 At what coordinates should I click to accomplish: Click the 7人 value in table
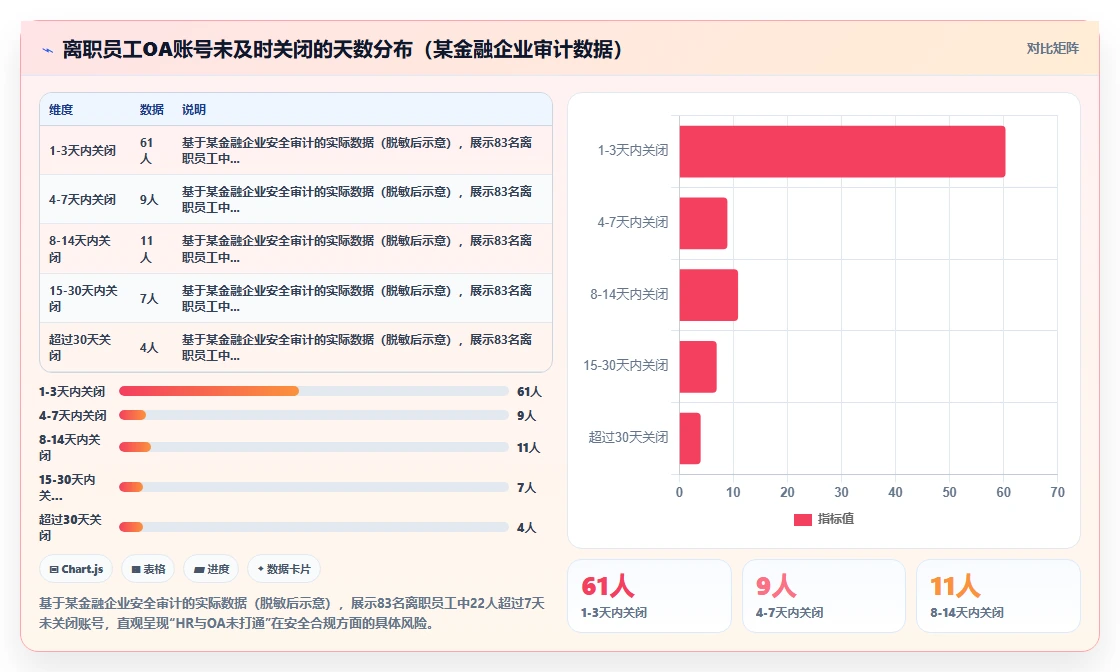click(149, 299)
